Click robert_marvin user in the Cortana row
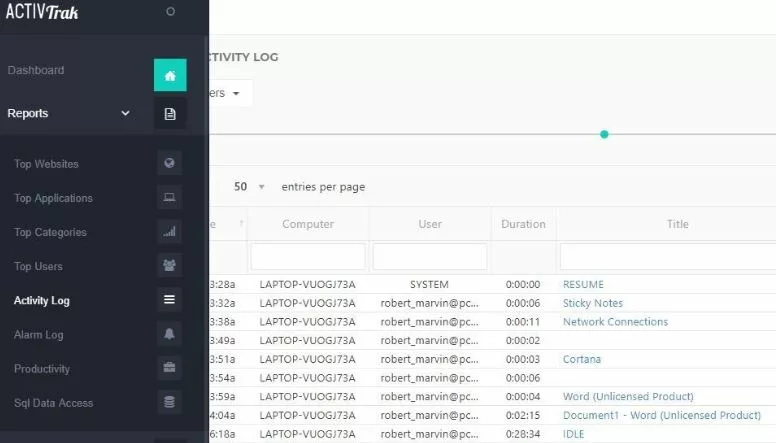Viewport: 776px width, 443px height. (429, 359)
